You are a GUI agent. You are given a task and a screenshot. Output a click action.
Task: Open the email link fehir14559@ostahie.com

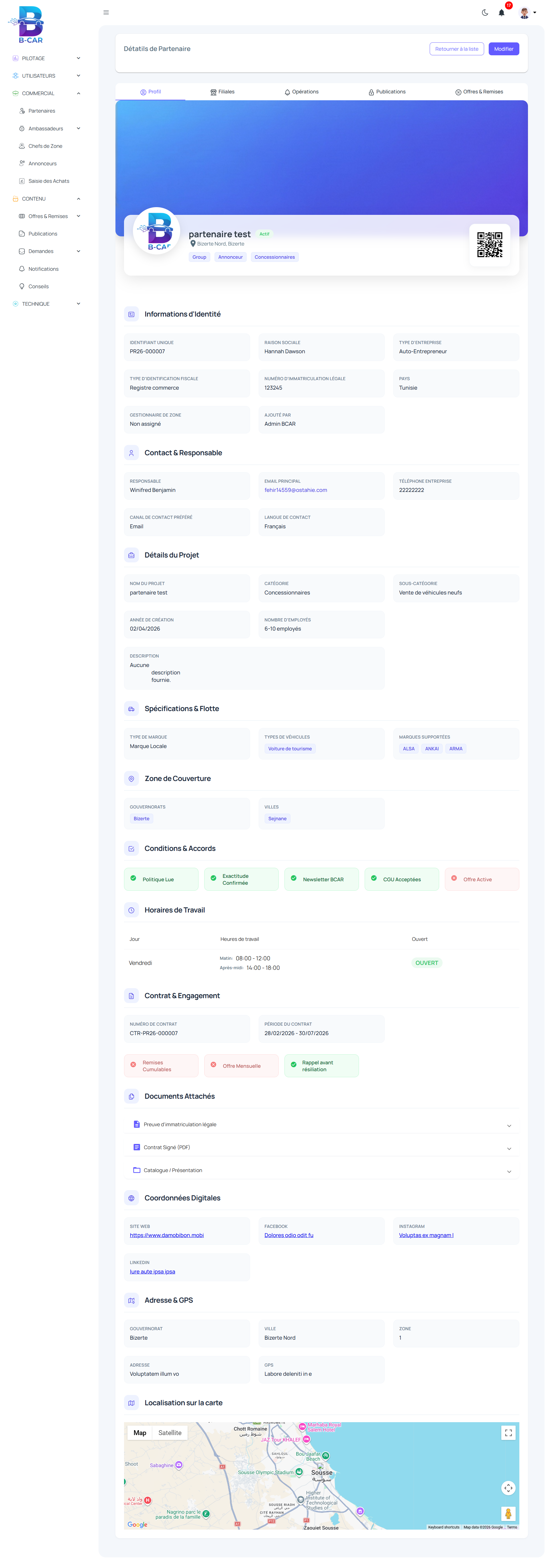coord(296,490)
